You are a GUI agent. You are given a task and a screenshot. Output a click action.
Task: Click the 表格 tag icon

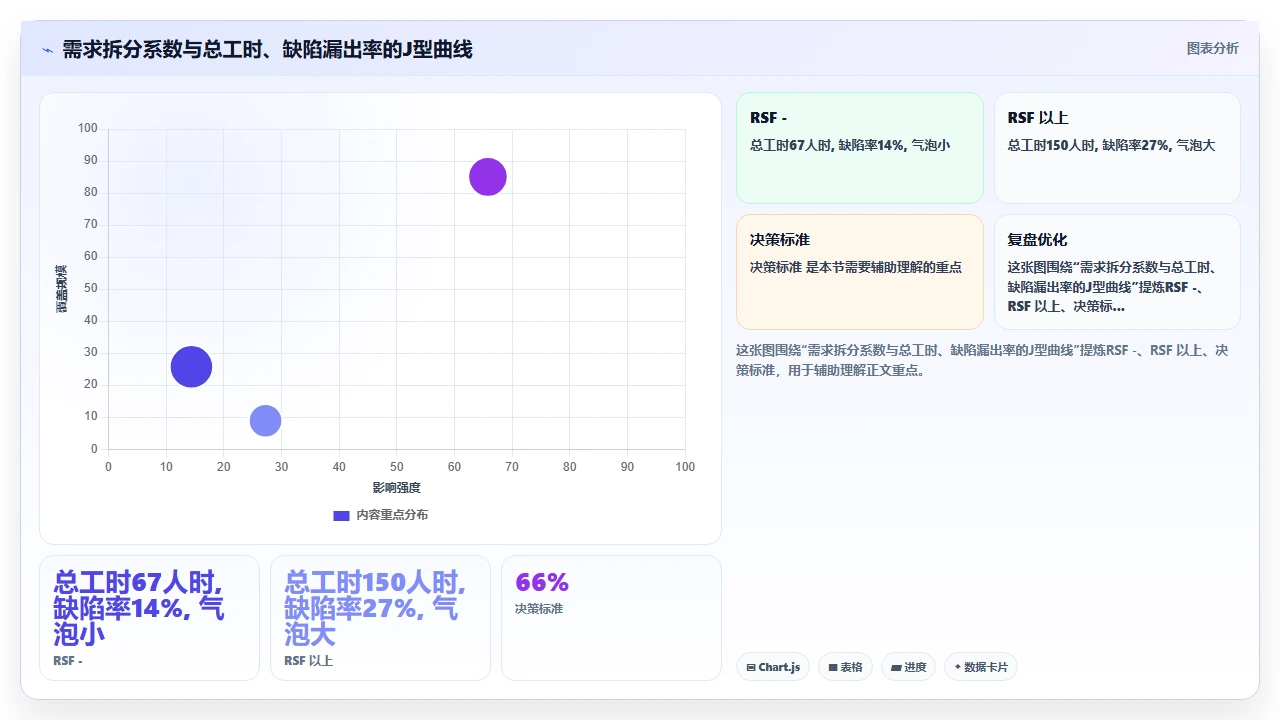point(833,667)
